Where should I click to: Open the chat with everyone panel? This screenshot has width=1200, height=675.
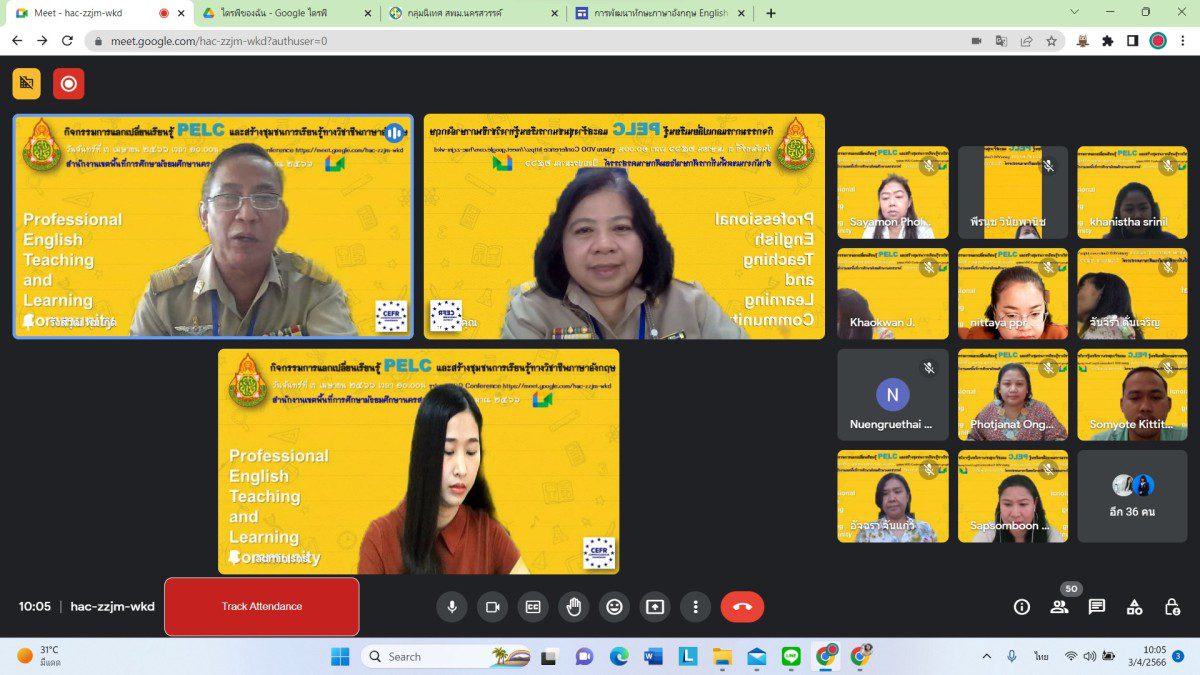[1097, 606]
